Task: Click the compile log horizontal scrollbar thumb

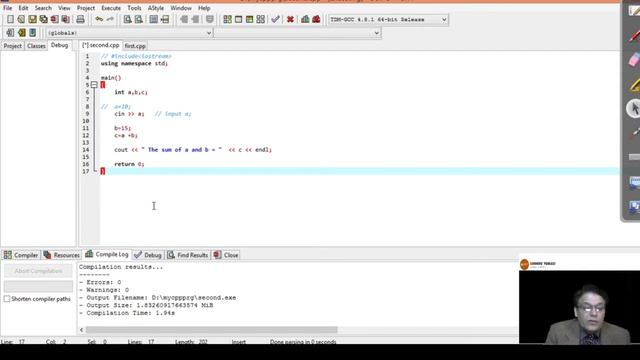Action: [211, 330]
